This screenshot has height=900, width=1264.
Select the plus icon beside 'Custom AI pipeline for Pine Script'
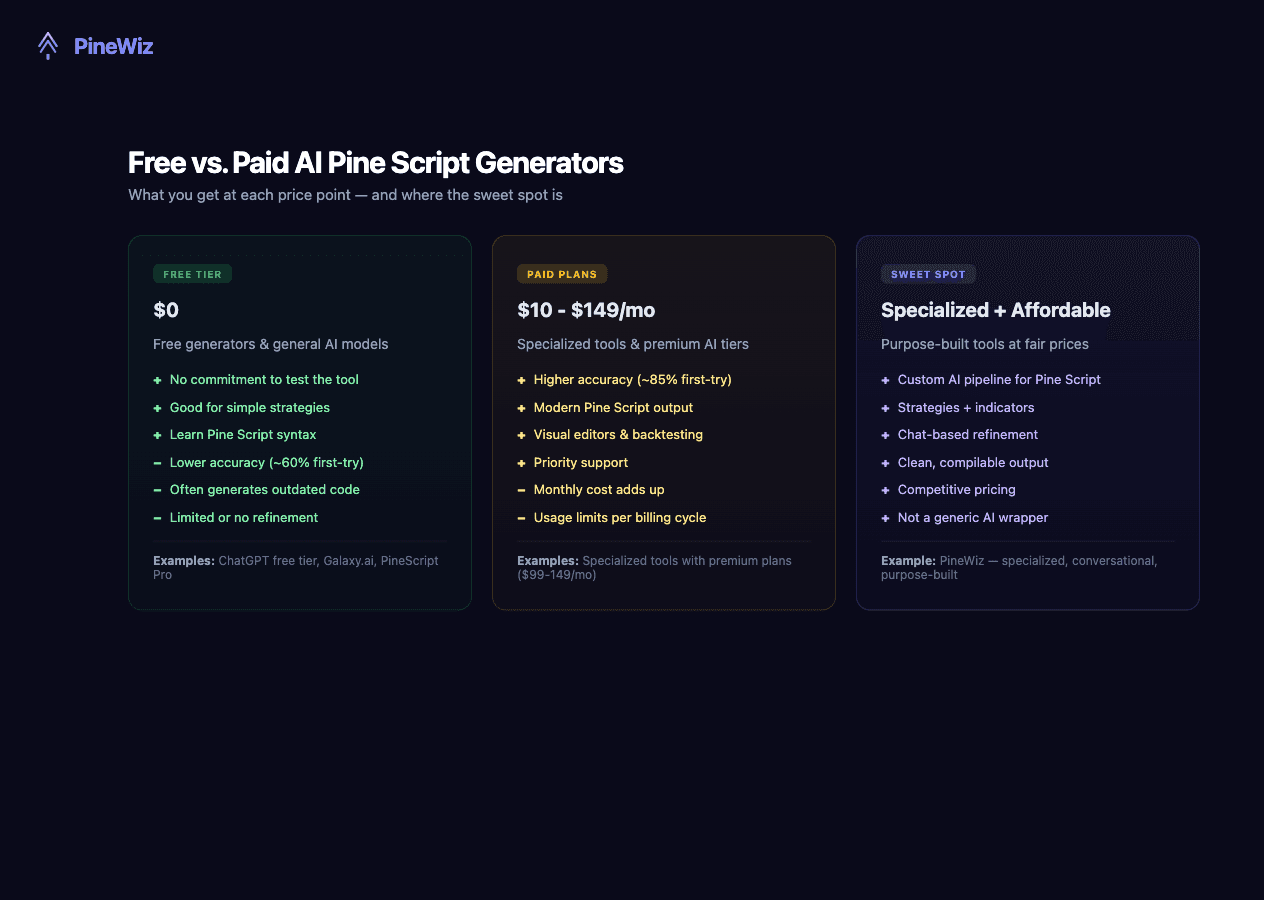(x=885, y=379)
